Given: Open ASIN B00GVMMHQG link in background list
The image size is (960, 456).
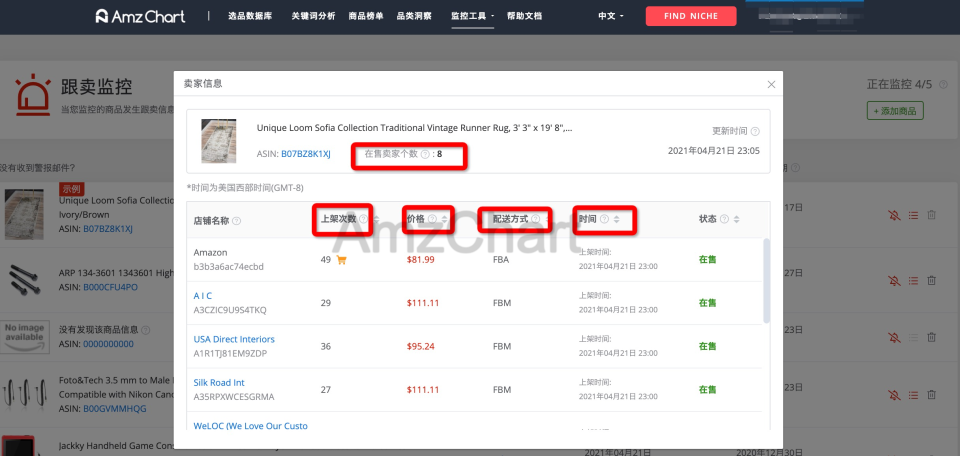Looking at the screenshot, I should [x=115, y=409].
